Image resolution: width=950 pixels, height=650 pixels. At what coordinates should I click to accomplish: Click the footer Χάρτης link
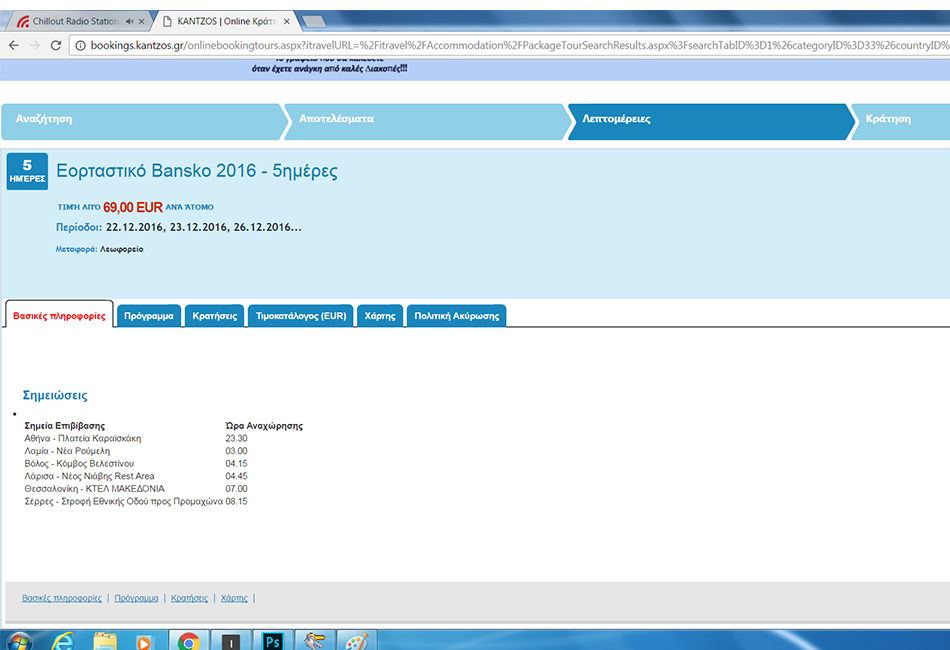click(233, 598)
